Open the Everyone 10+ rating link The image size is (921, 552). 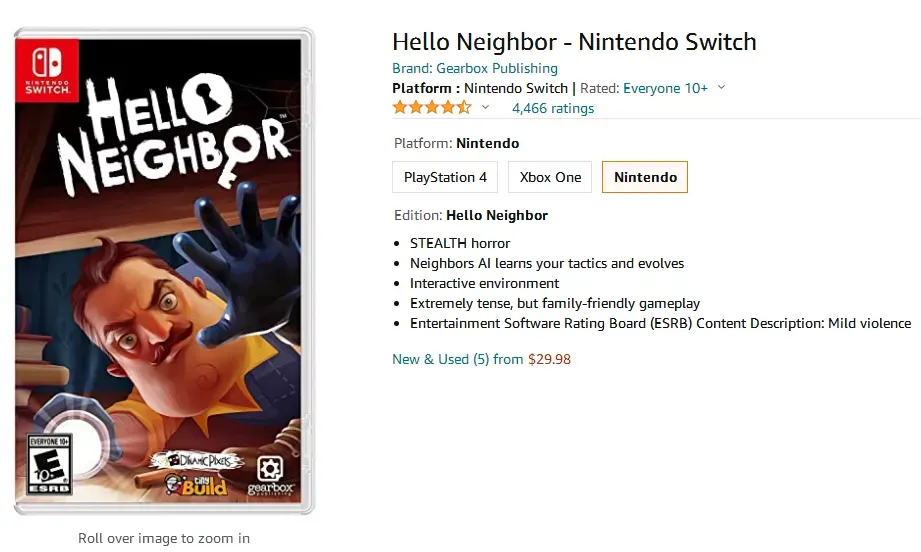click(665, 88)
